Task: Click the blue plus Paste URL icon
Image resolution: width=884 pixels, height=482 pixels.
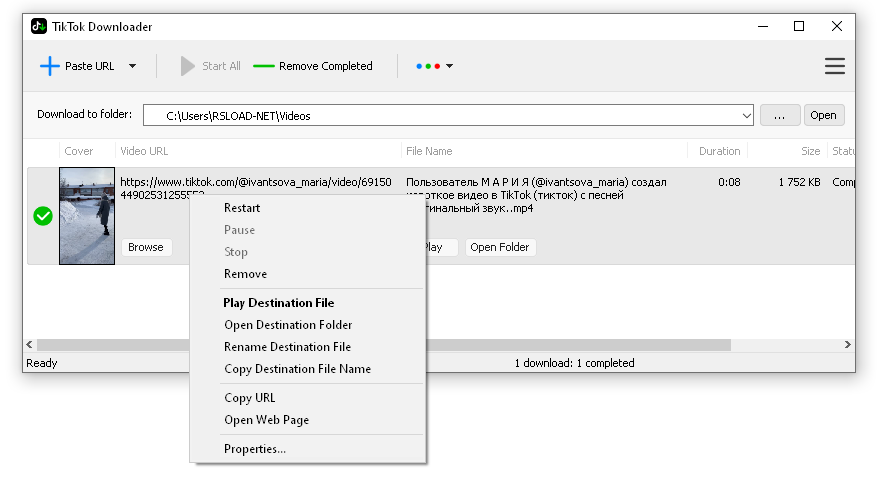Action: tap(50, 66)
